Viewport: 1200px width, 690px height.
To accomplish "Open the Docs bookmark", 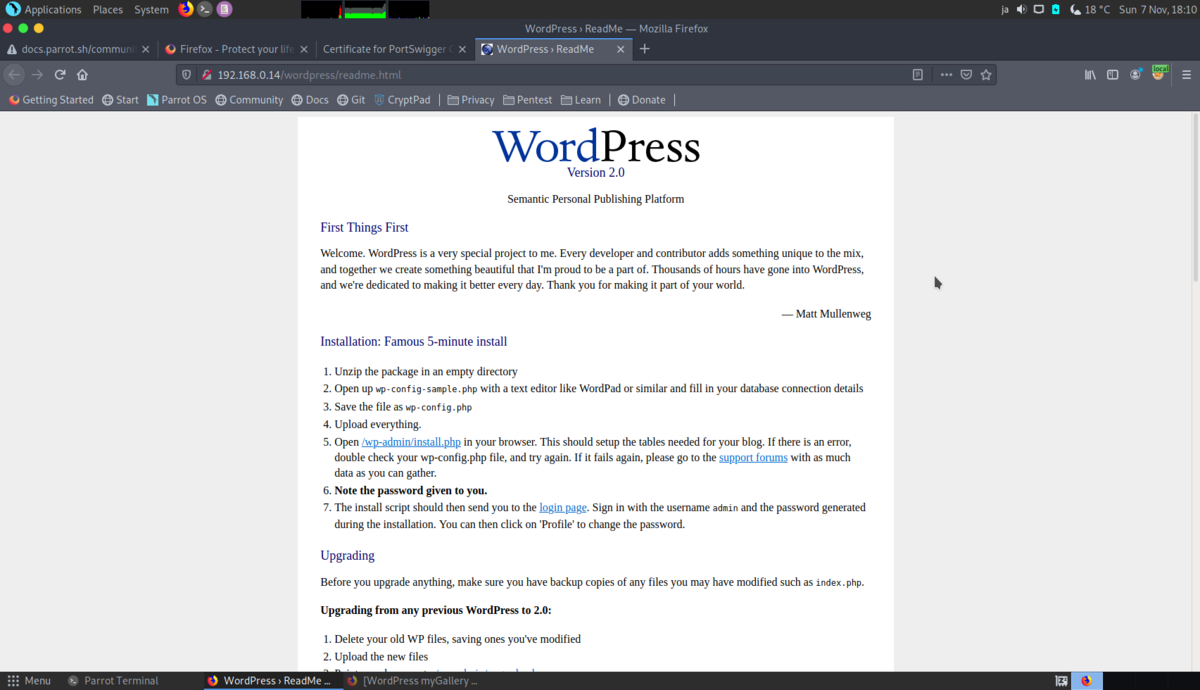I will [310, 100].
